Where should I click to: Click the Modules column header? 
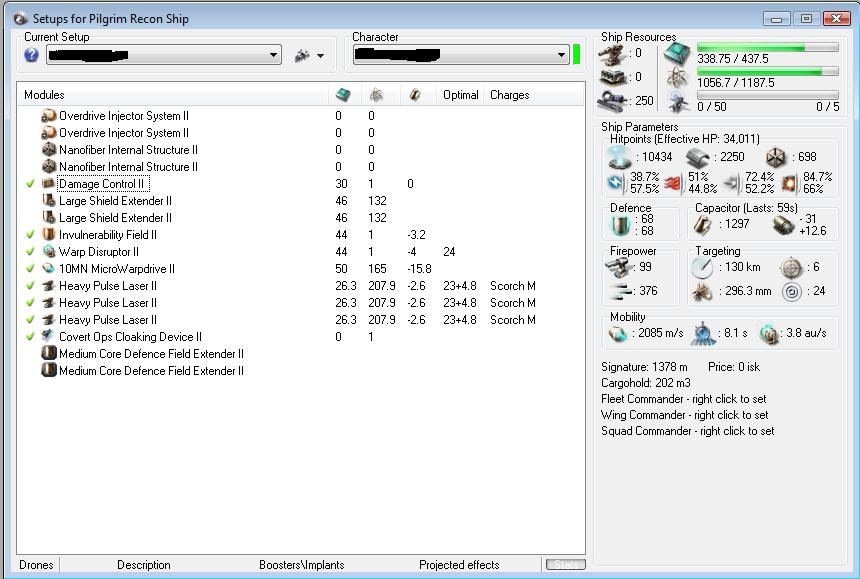pos(44,95)
